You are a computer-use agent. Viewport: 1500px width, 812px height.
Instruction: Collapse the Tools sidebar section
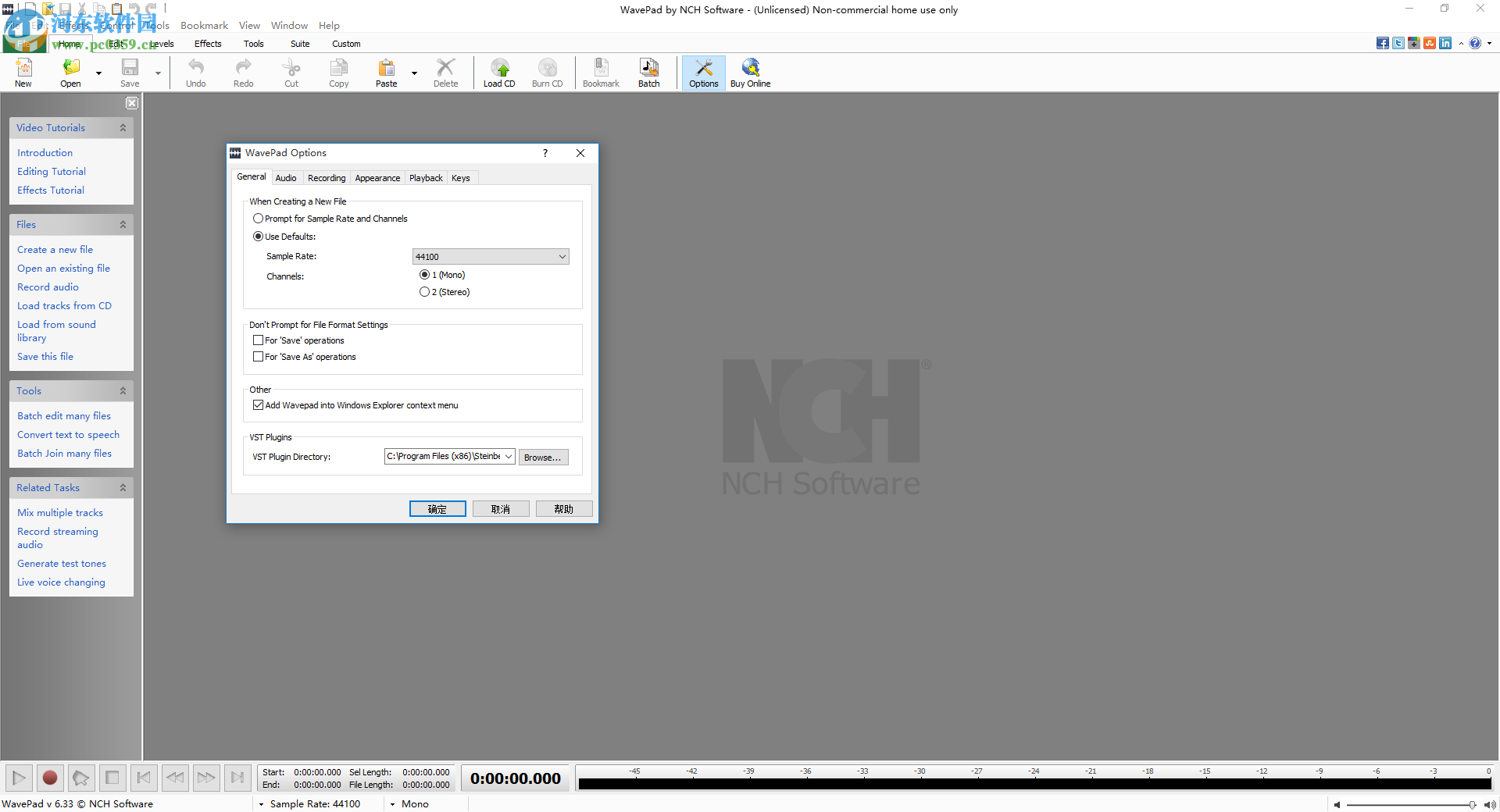tap(123, 390)
